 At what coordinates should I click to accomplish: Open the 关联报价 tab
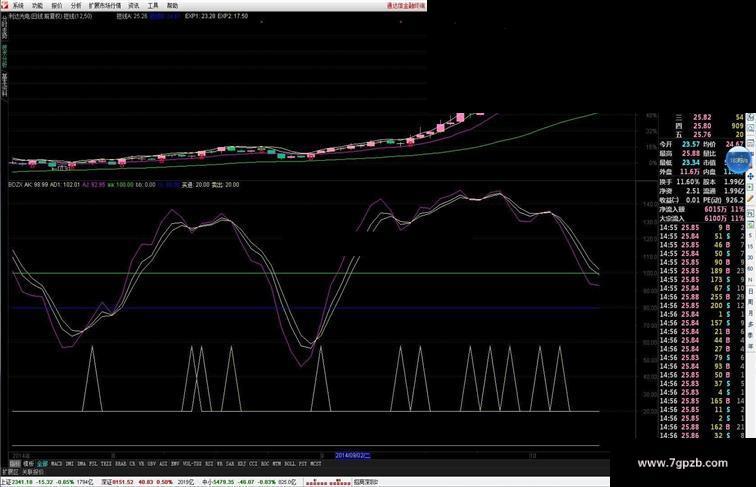click(x=33, y=472)
